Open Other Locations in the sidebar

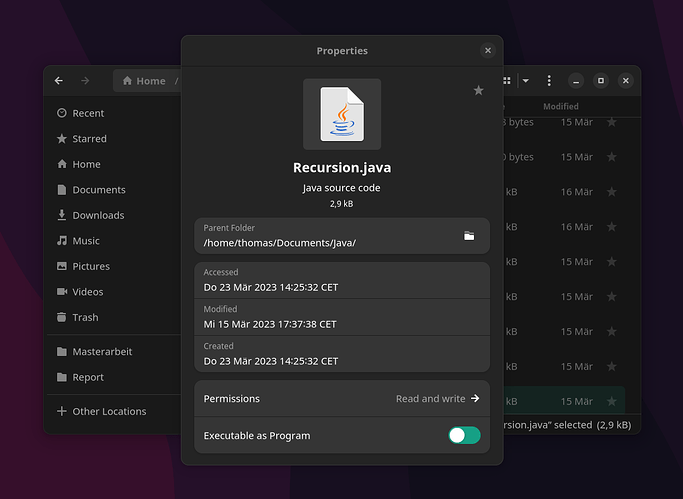tap(113, 411)
